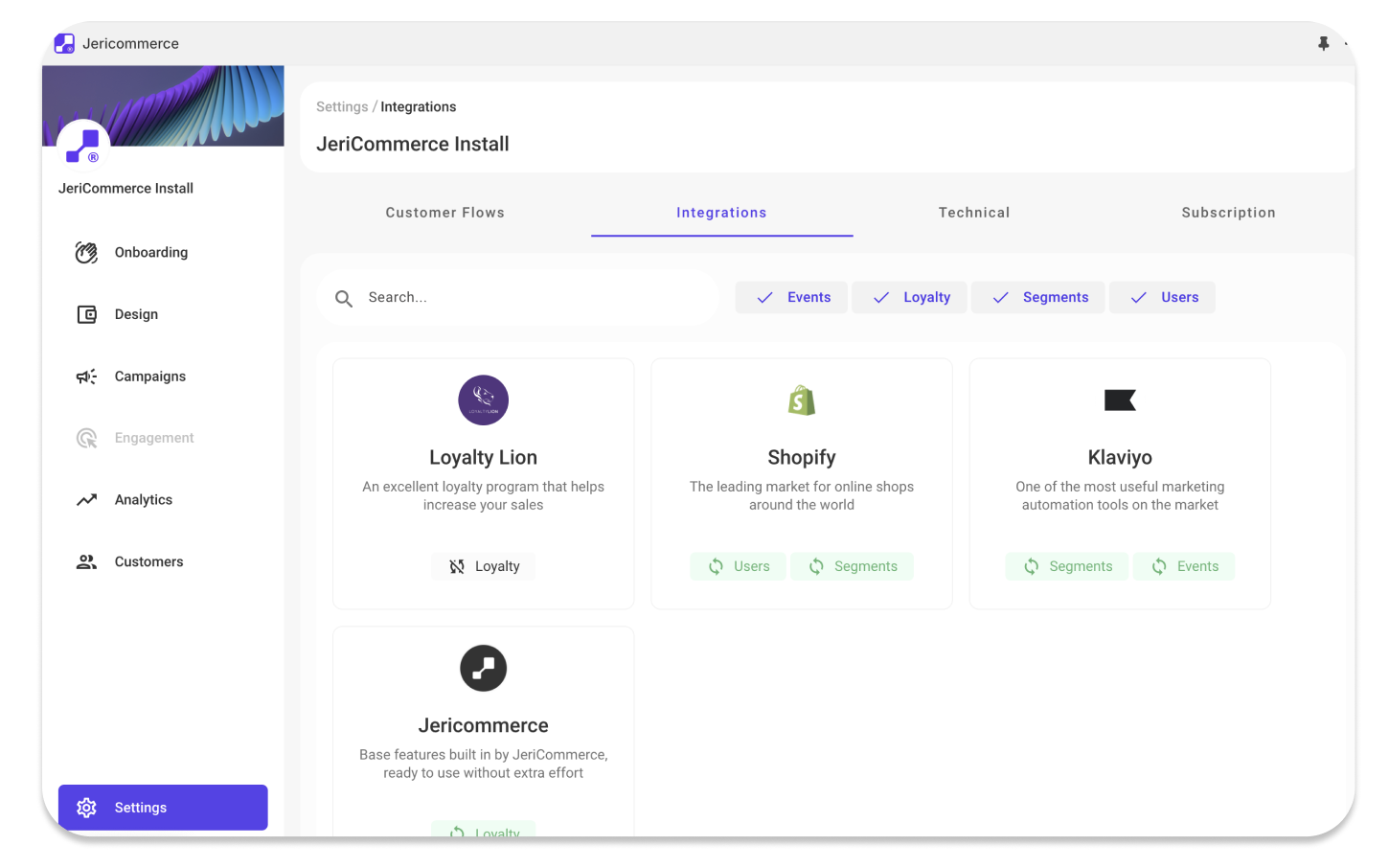
Task: Click the Events tag on Klaviyo card
Action: [1184, 566]
